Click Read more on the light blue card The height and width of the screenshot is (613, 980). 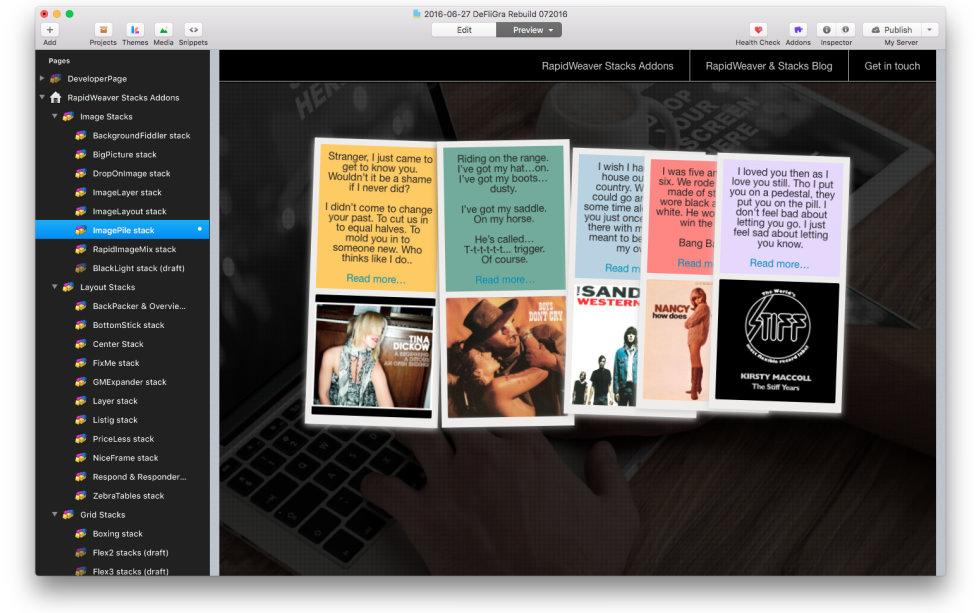[x=622, y=268]
